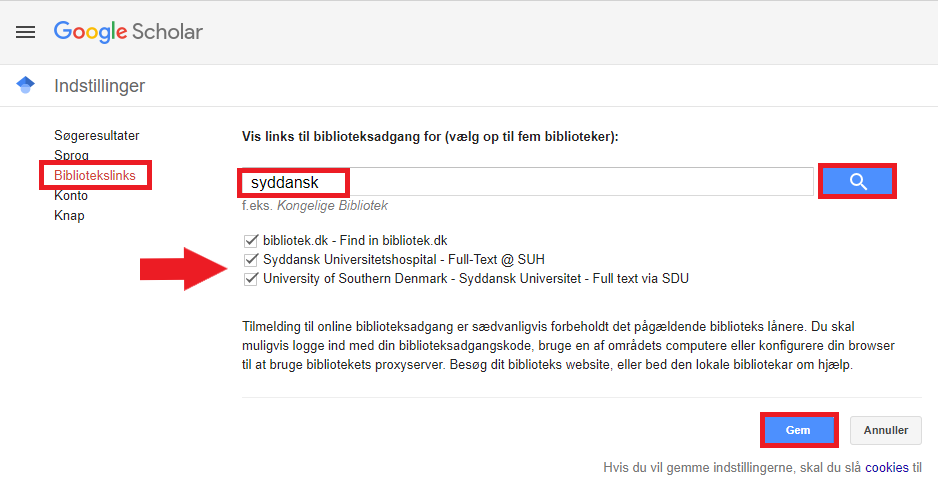Viewport: 938px width, 489px height.
Task: Follow the cookies link
Action: tap(887, 467)
